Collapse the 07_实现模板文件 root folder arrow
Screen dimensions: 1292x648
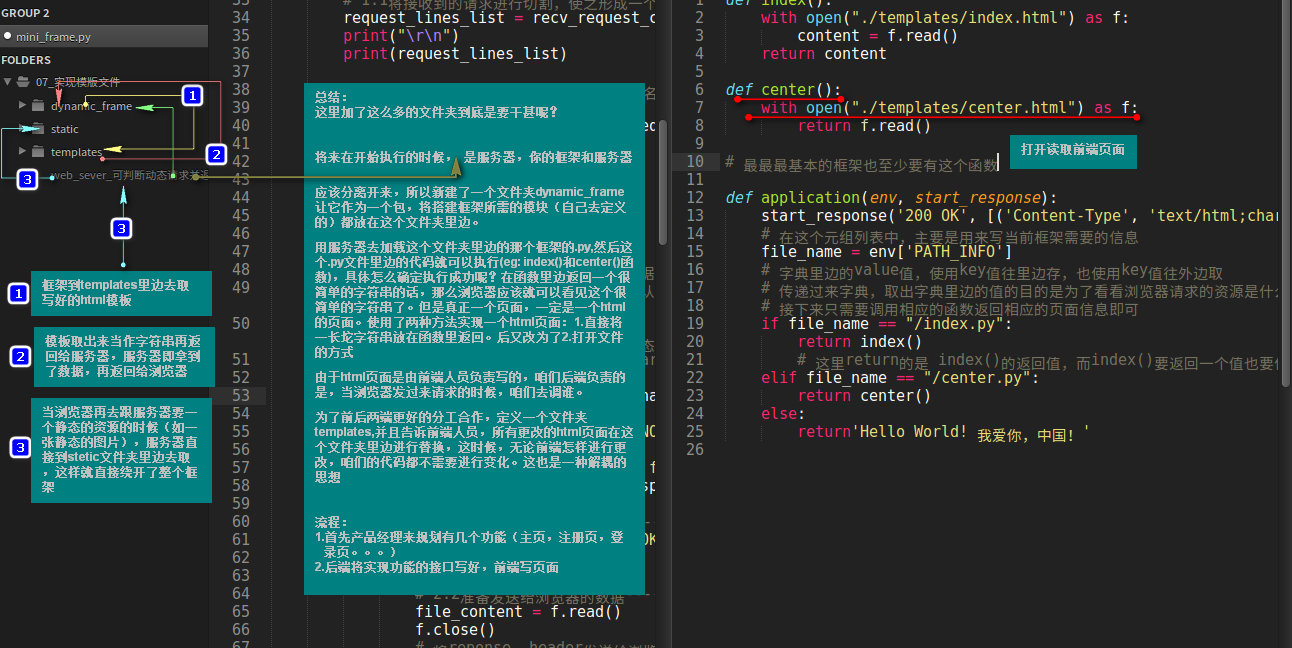pos(8,82)
